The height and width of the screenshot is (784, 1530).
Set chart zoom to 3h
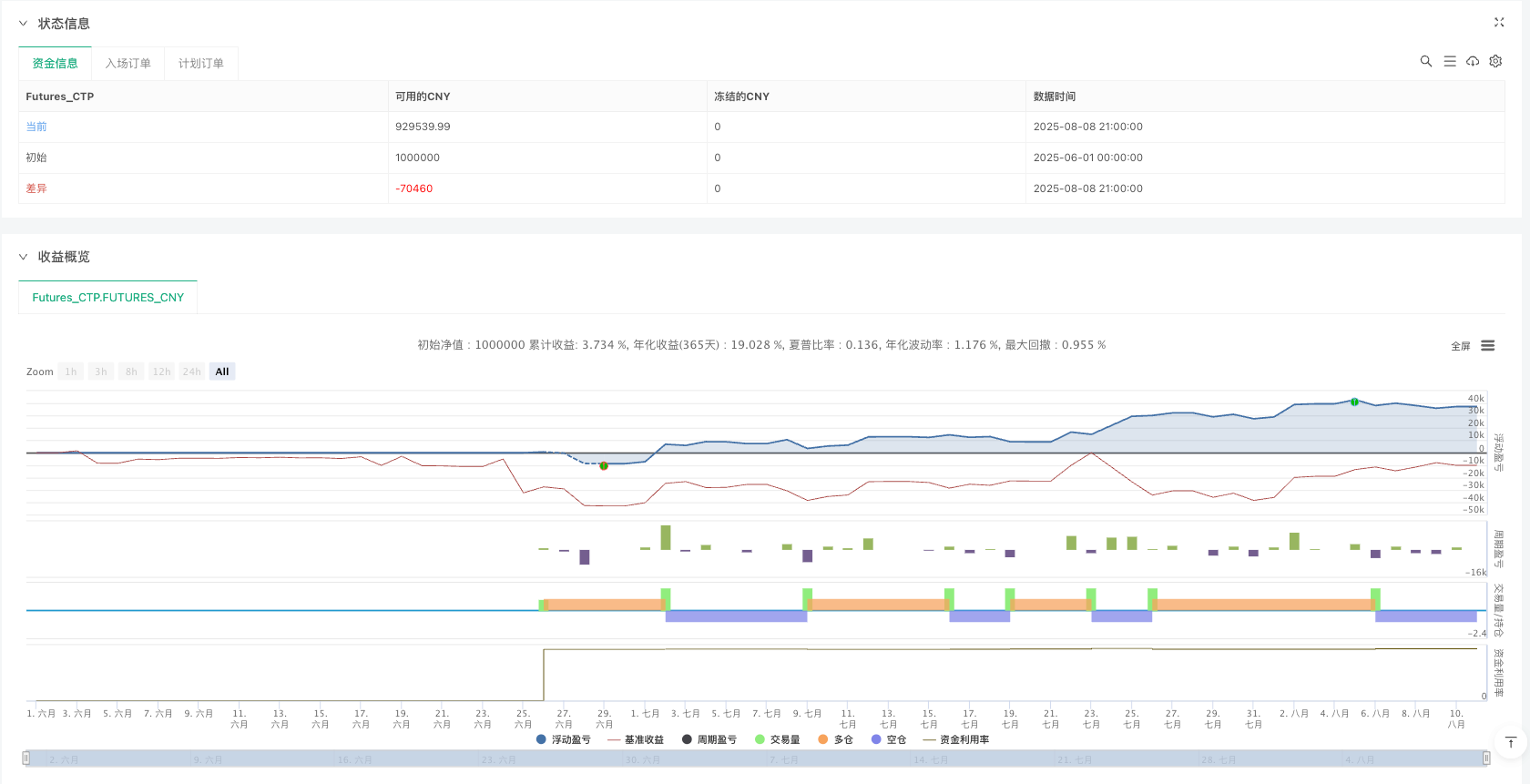(101, 372)
